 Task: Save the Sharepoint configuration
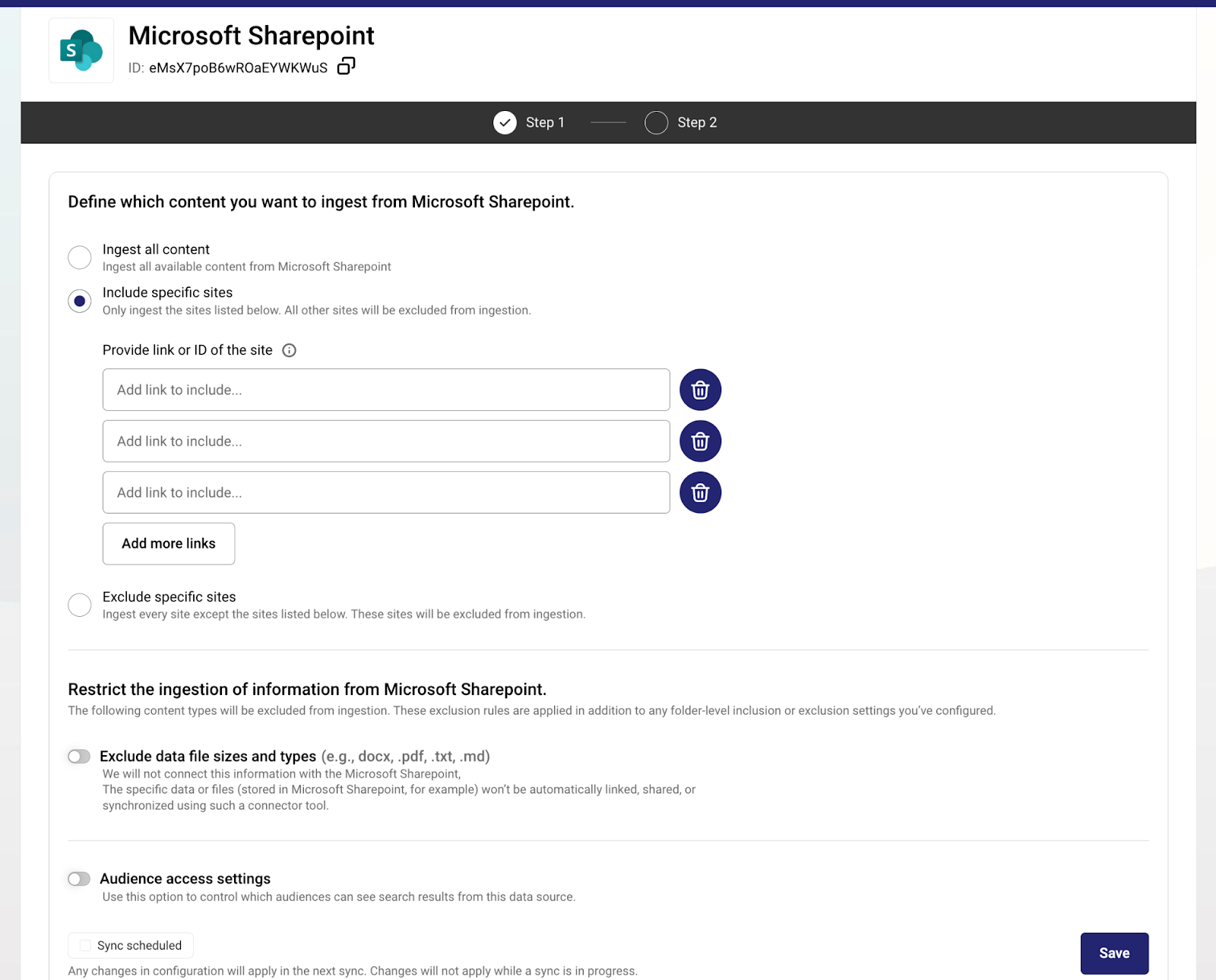click(x=1113, y=953)
